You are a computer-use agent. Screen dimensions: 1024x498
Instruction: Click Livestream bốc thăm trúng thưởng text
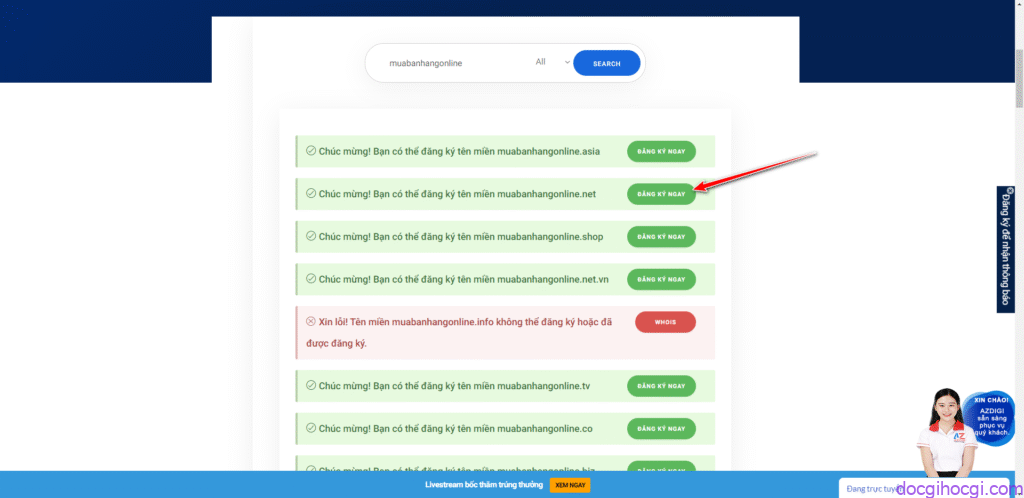click(484, 485)
